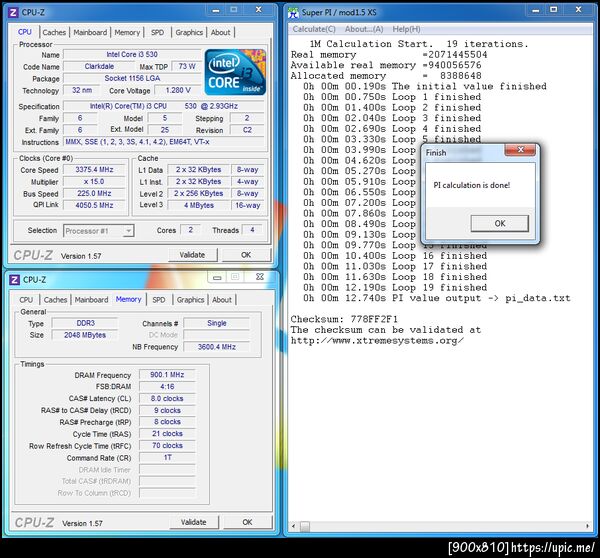This screenshot has width=600, height=558.
Task: Click the Multiplier value x 15.0
Action: tap(94, 181)
